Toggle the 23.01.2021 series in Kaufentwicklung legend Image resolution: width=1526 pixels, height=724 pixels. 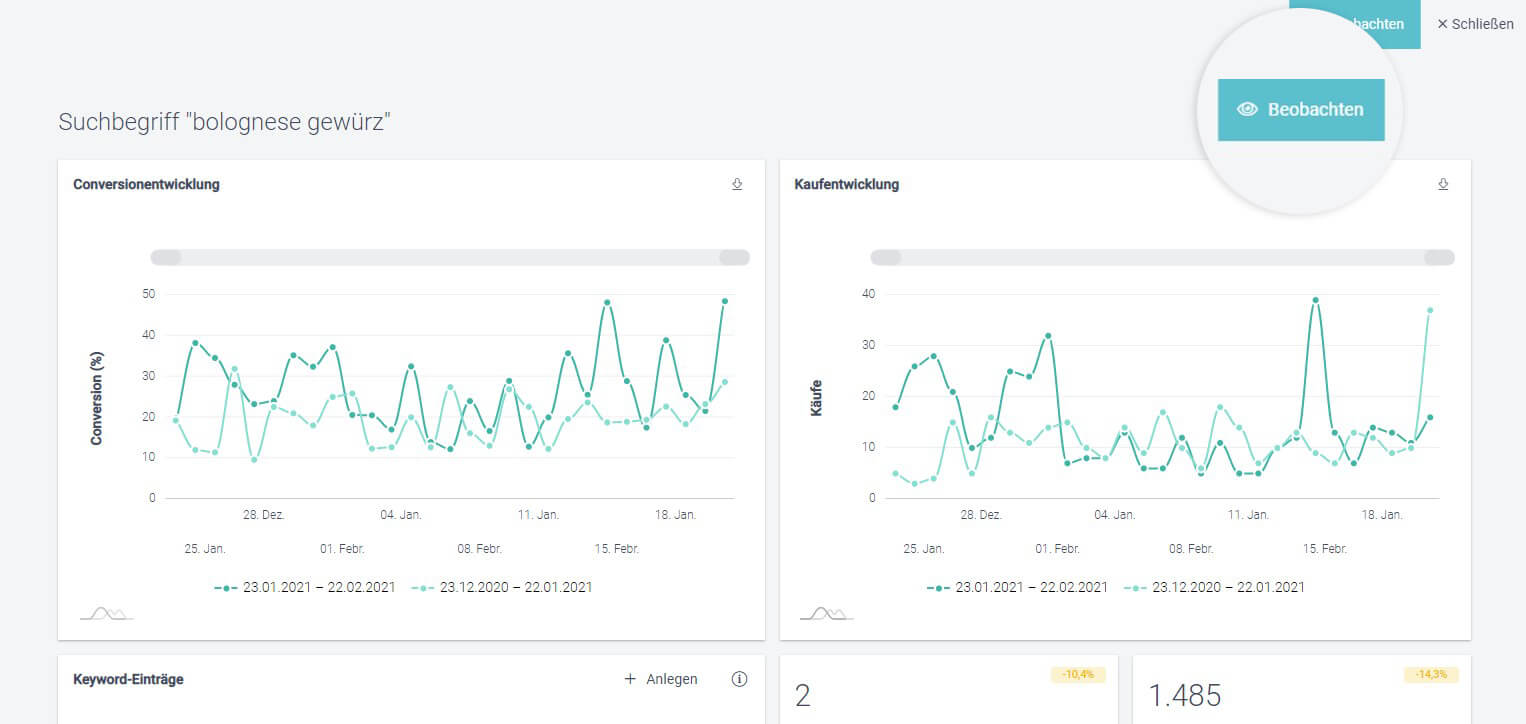pos(1019,587)
